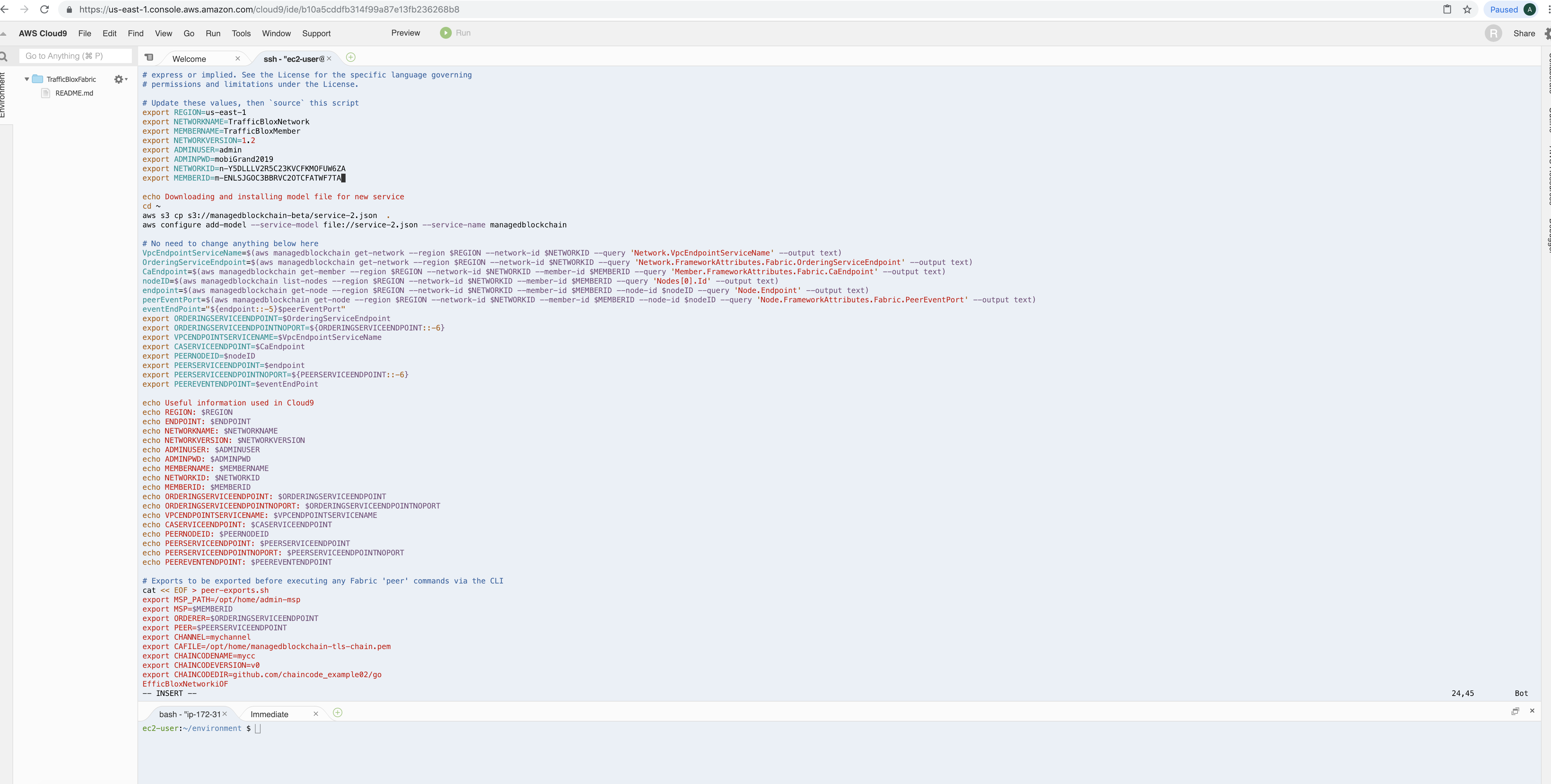Maximize the bottom console panel
This screenshot has width=1551, height=784.
point(1515,711)
